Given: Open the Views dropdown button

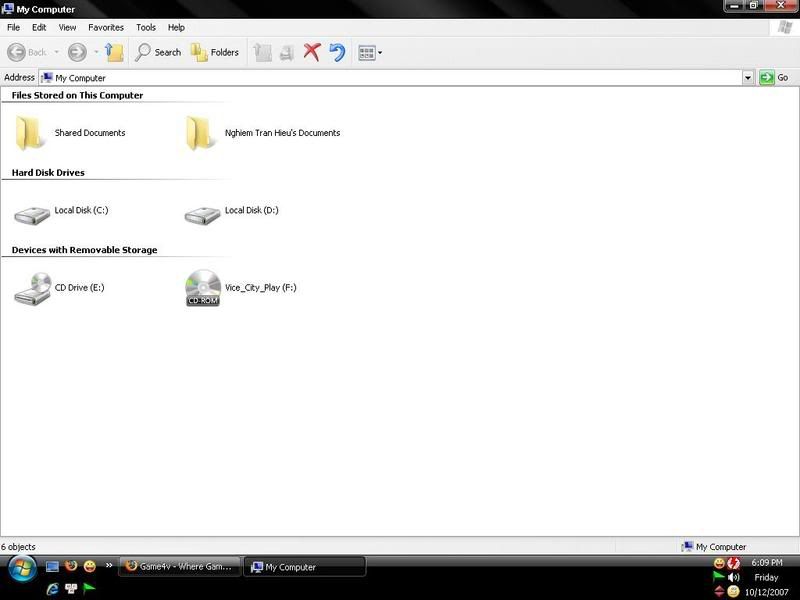Looking at the screenshot, I should click(x=370, y=53).
